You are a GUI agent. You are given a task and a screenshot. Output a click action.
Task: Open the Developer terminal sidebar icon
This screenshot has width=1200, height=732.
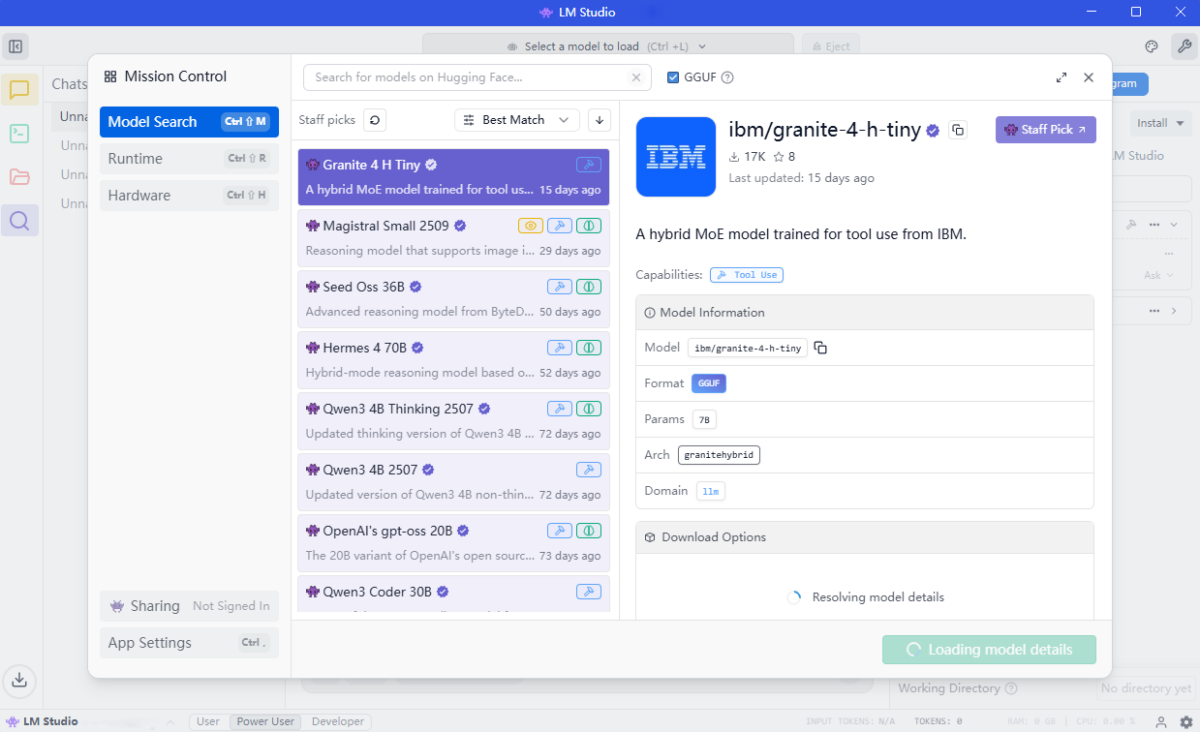click(x=20, y=133)
